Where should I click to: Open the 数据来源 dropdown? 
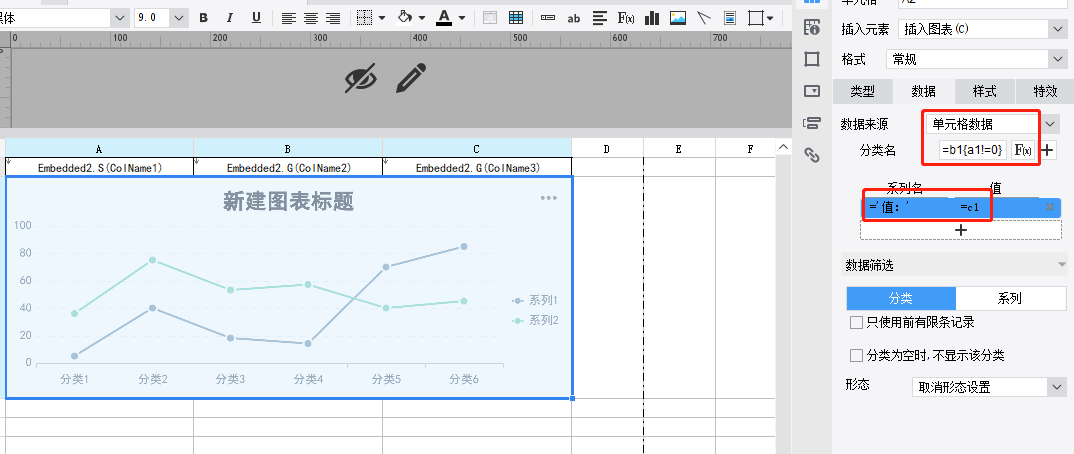[992, 124]
